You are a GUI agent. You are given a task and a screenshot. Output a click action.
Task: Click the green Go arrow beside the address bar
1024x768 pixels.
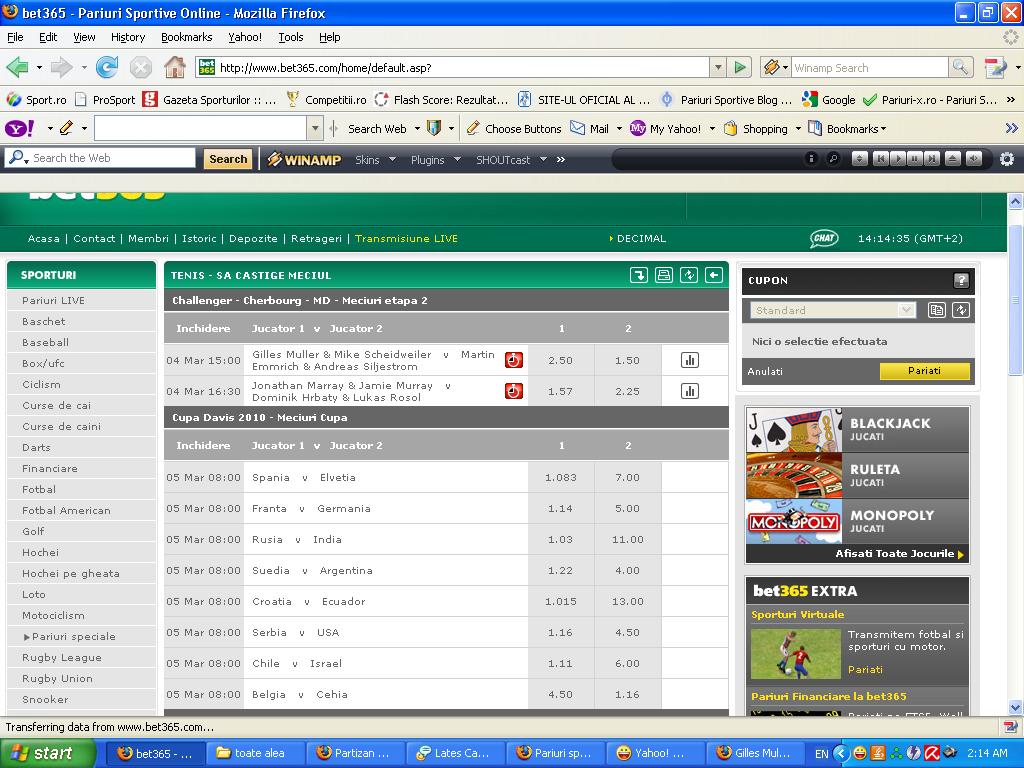740,67
